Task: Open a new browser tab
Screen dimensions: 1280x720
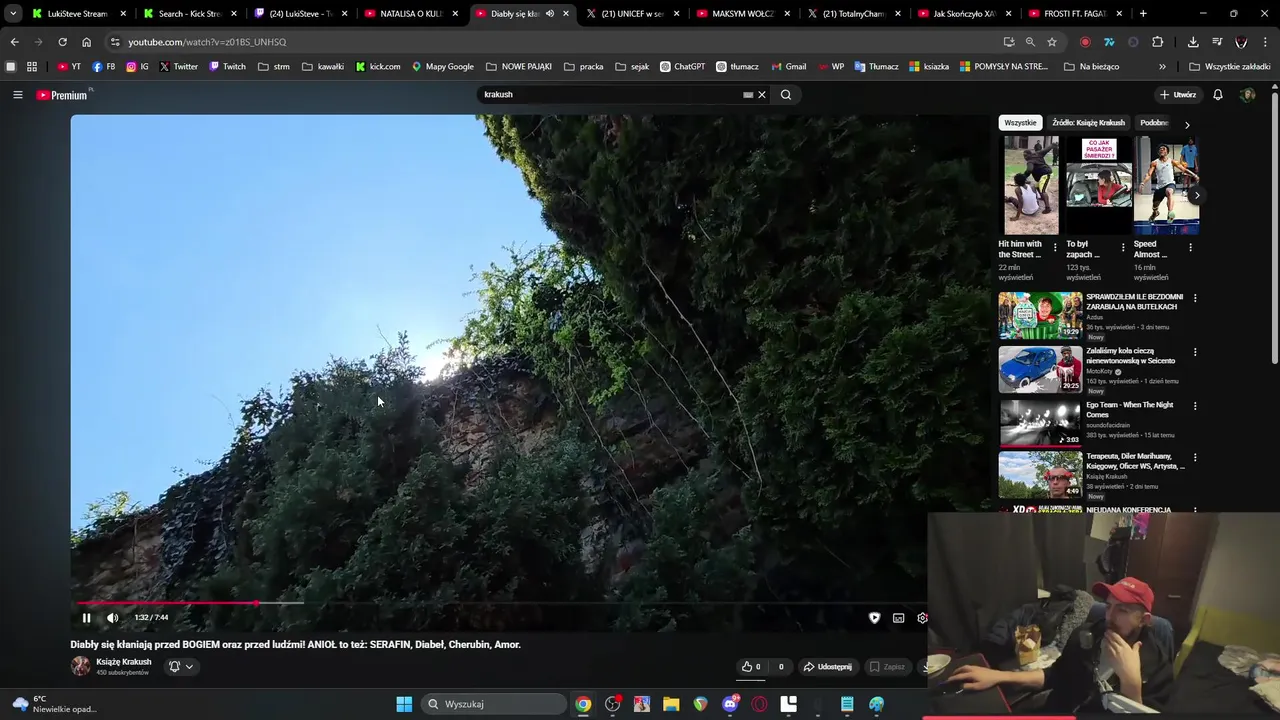Action: click(1143, 14)
